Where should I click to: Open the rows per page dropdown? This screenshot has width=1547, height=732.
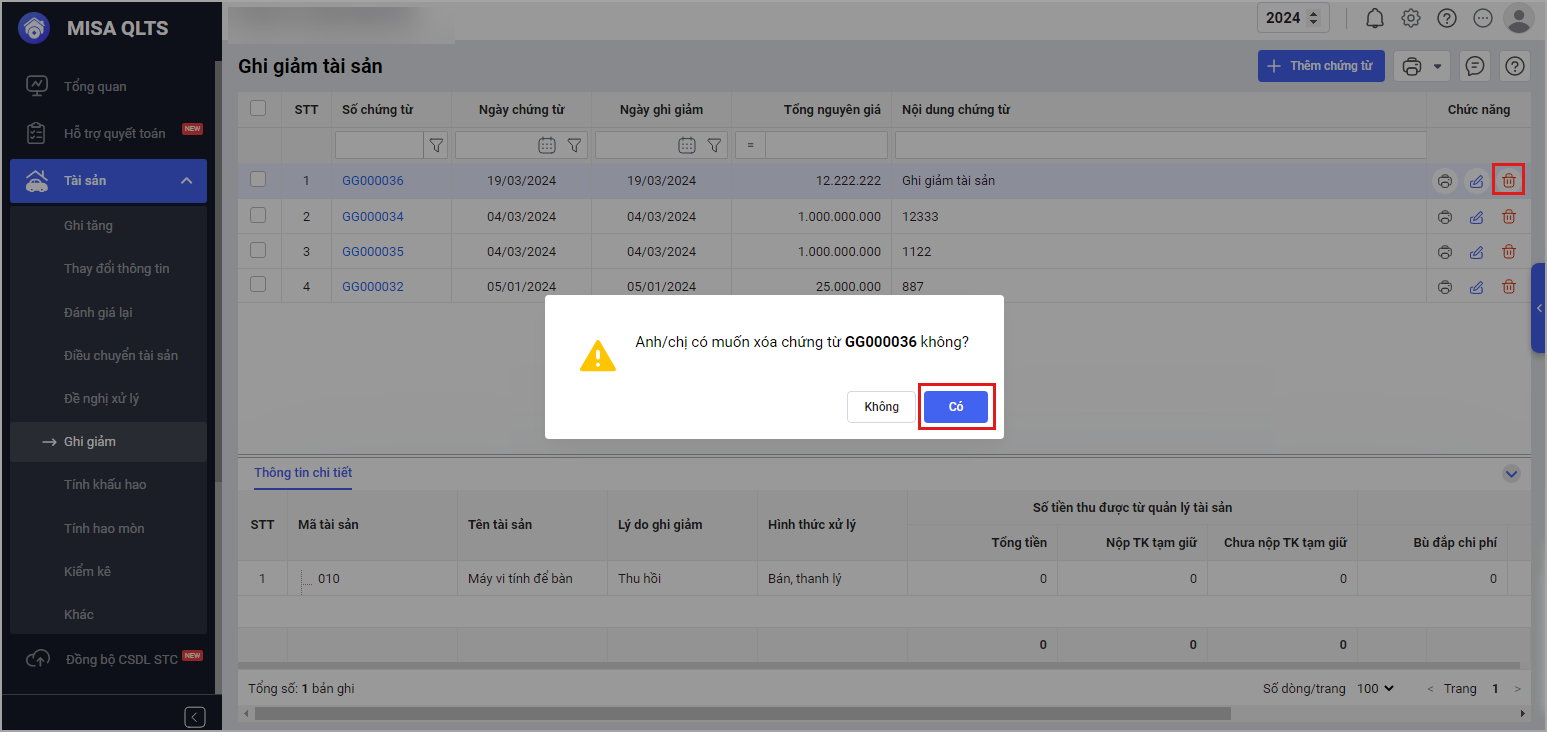[x=1376, y=689]
